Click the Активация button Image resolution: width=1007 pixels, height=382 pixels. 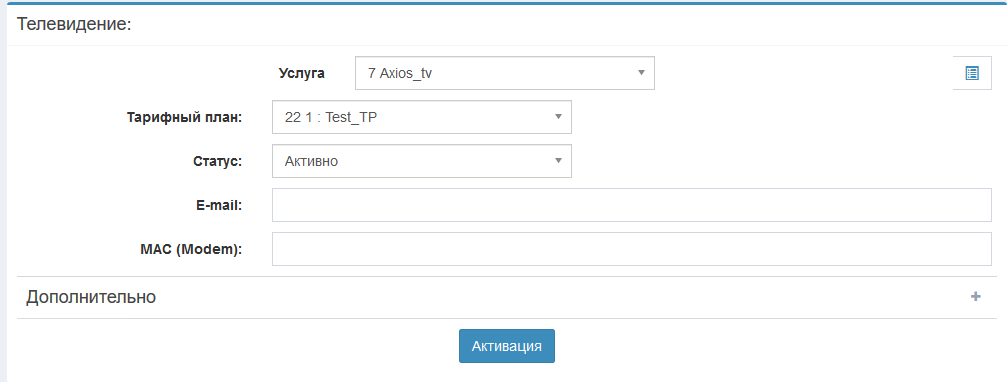[x=507, y=346]
